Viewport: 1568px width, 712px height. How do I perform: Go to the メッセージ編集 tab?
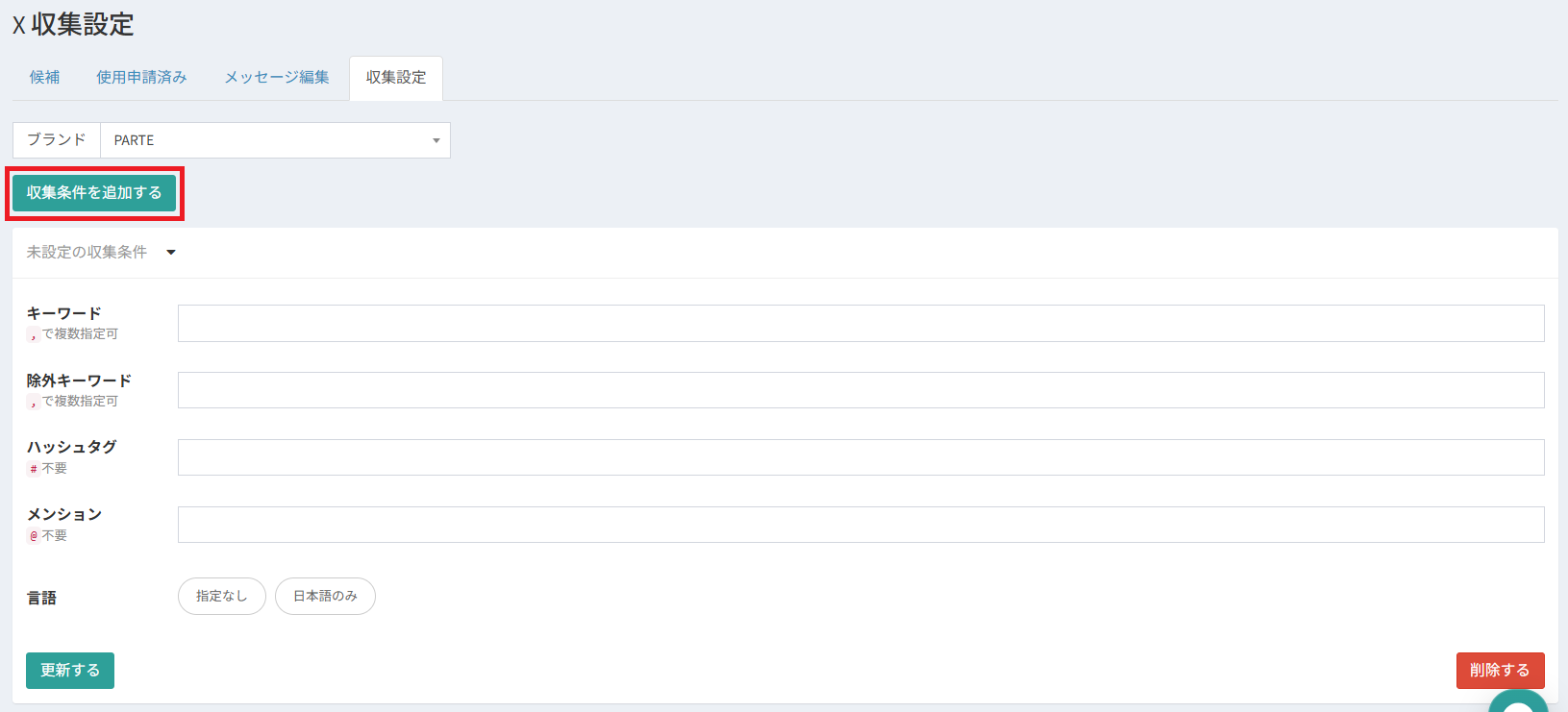point(277,78)
